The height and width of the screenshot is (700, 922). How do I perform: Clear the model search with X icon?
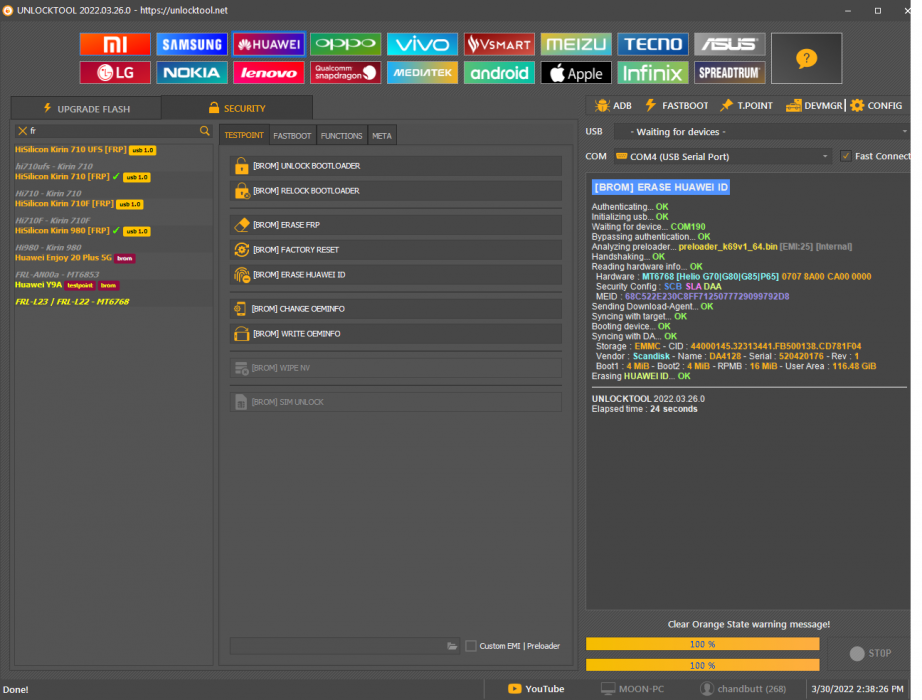(x=22, y=131)
